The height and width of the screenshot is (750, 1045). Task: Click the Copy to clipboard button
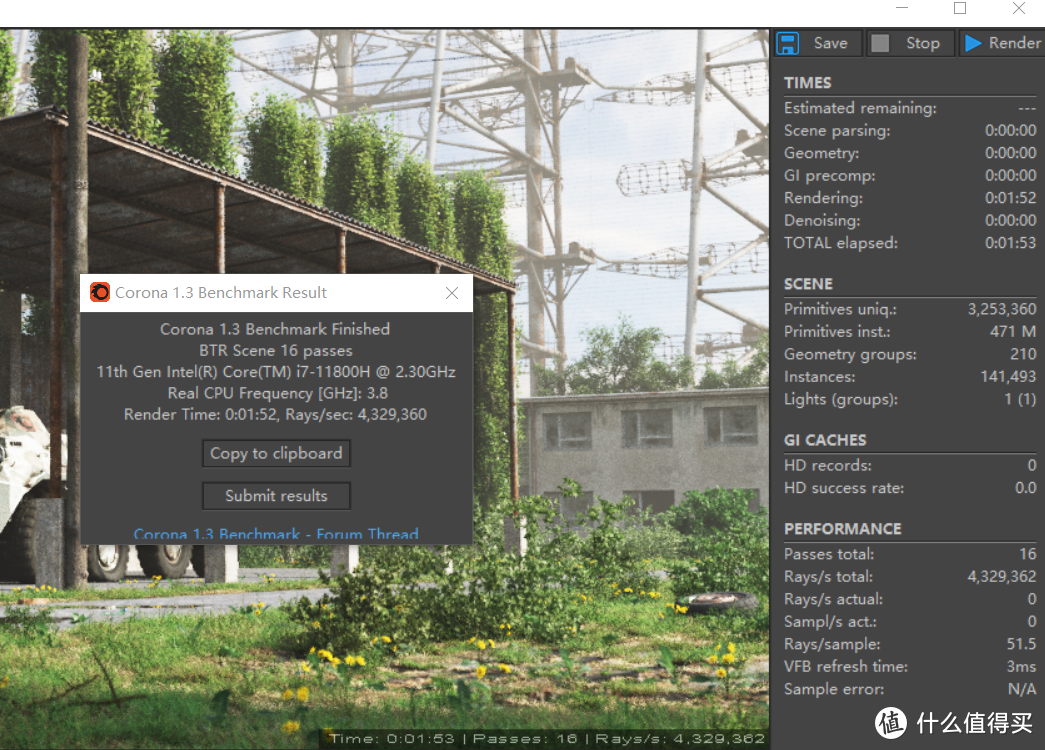276,453
